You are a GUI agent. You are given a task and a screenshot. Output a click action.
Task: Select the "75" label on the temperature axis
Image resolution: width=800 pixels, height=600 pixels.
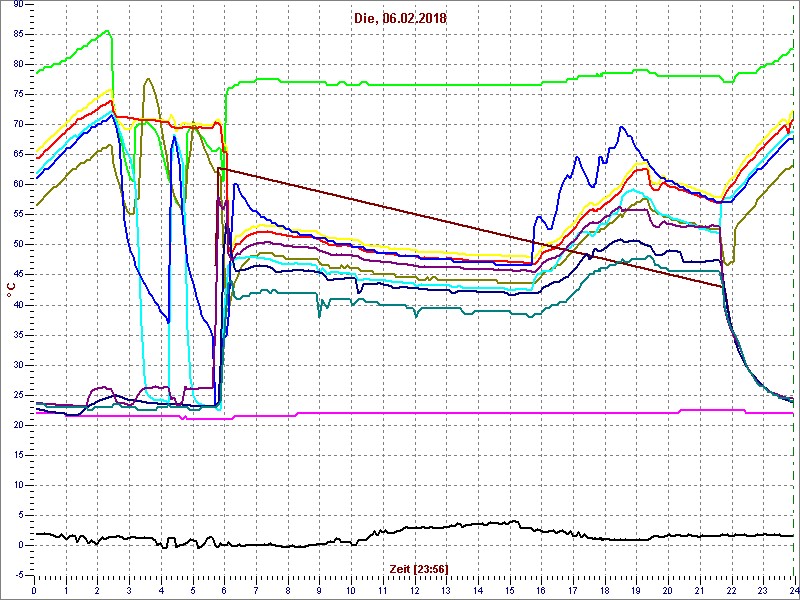[x=19, y=94]
